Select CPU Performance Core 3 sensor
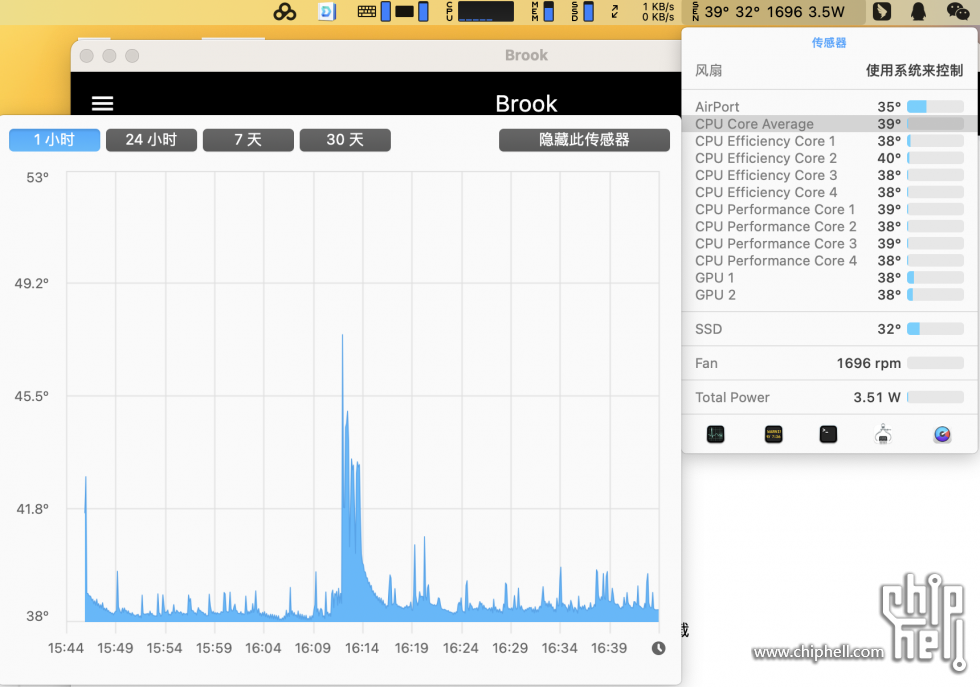The image size is (980, 687). (829, 243)
